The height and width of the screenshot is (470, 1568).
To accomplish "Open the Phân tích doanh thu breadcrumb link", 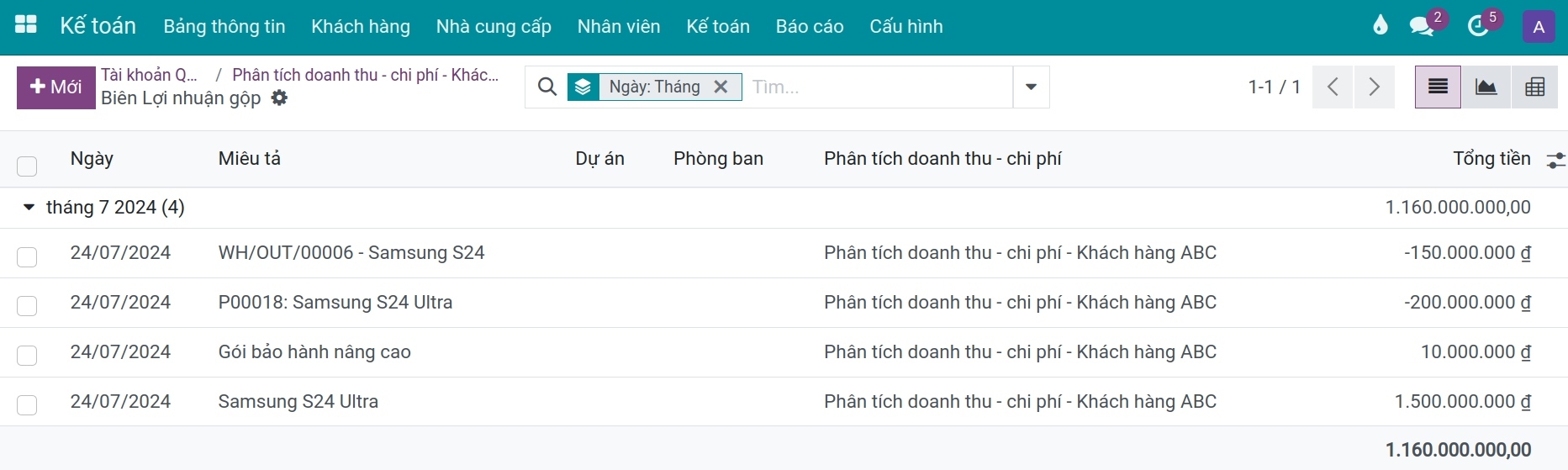I will (x=365, y=75).
